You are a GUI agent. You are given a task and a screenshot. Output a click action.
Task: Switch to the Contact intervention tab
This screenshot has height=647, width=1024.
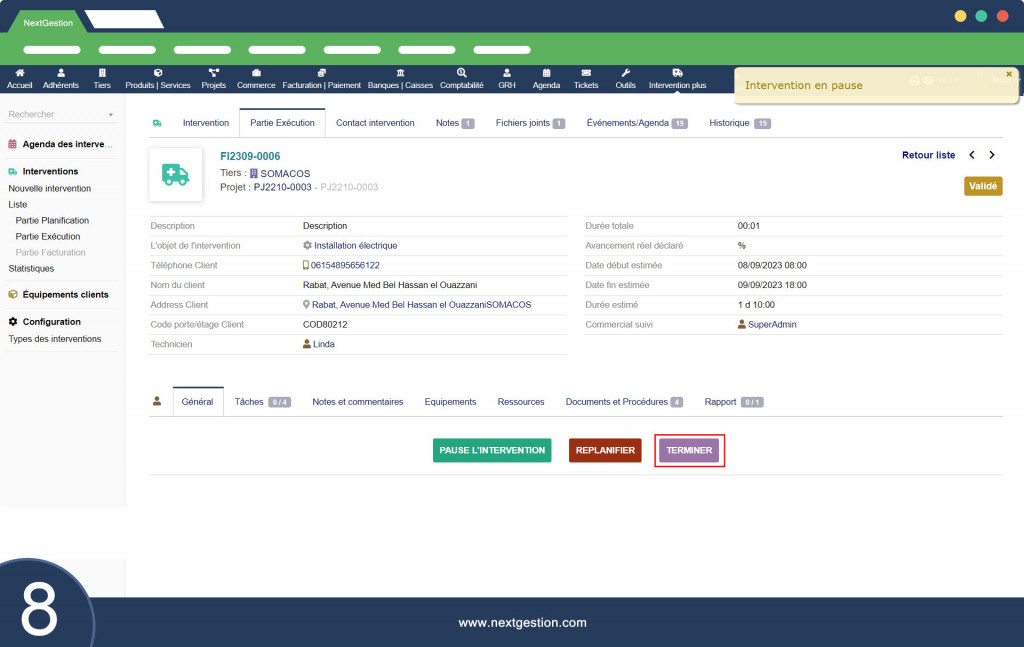[x=375, y=123]
